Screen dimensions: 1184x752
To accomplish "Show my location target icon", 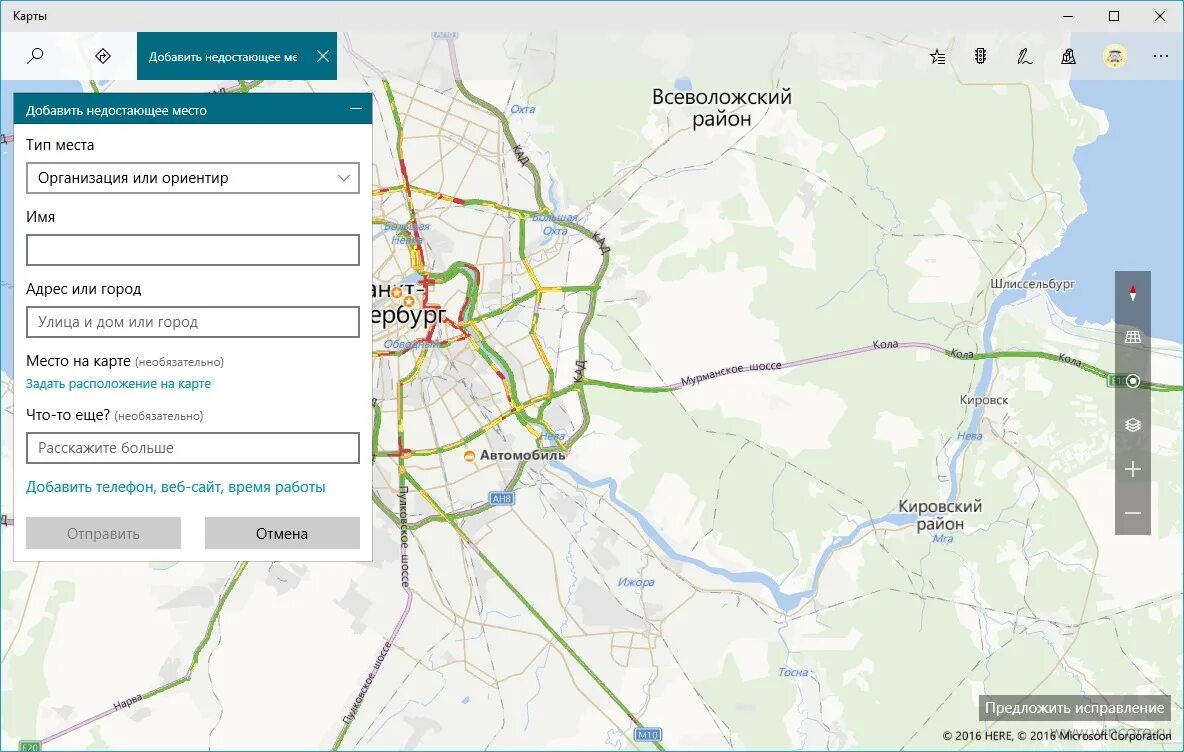I will [1133, 381].
